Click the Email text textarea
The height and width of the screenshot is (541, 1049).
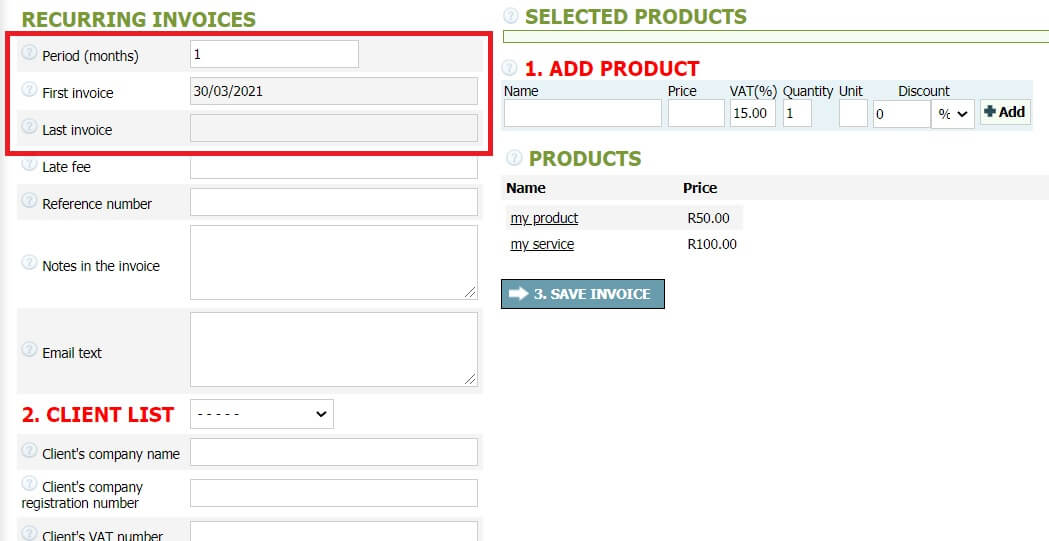pos(334,349)
